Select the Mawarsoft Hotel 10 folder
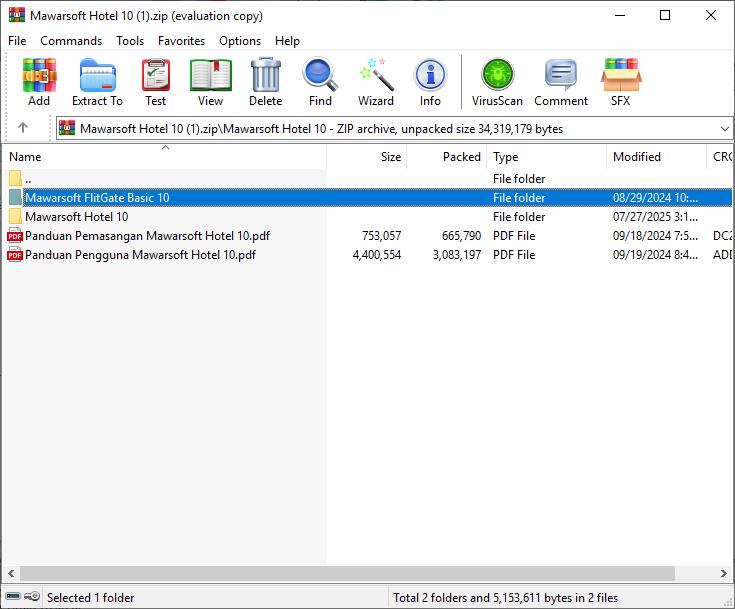The width and height of the screenshot is (735, 609). [77, 217]
